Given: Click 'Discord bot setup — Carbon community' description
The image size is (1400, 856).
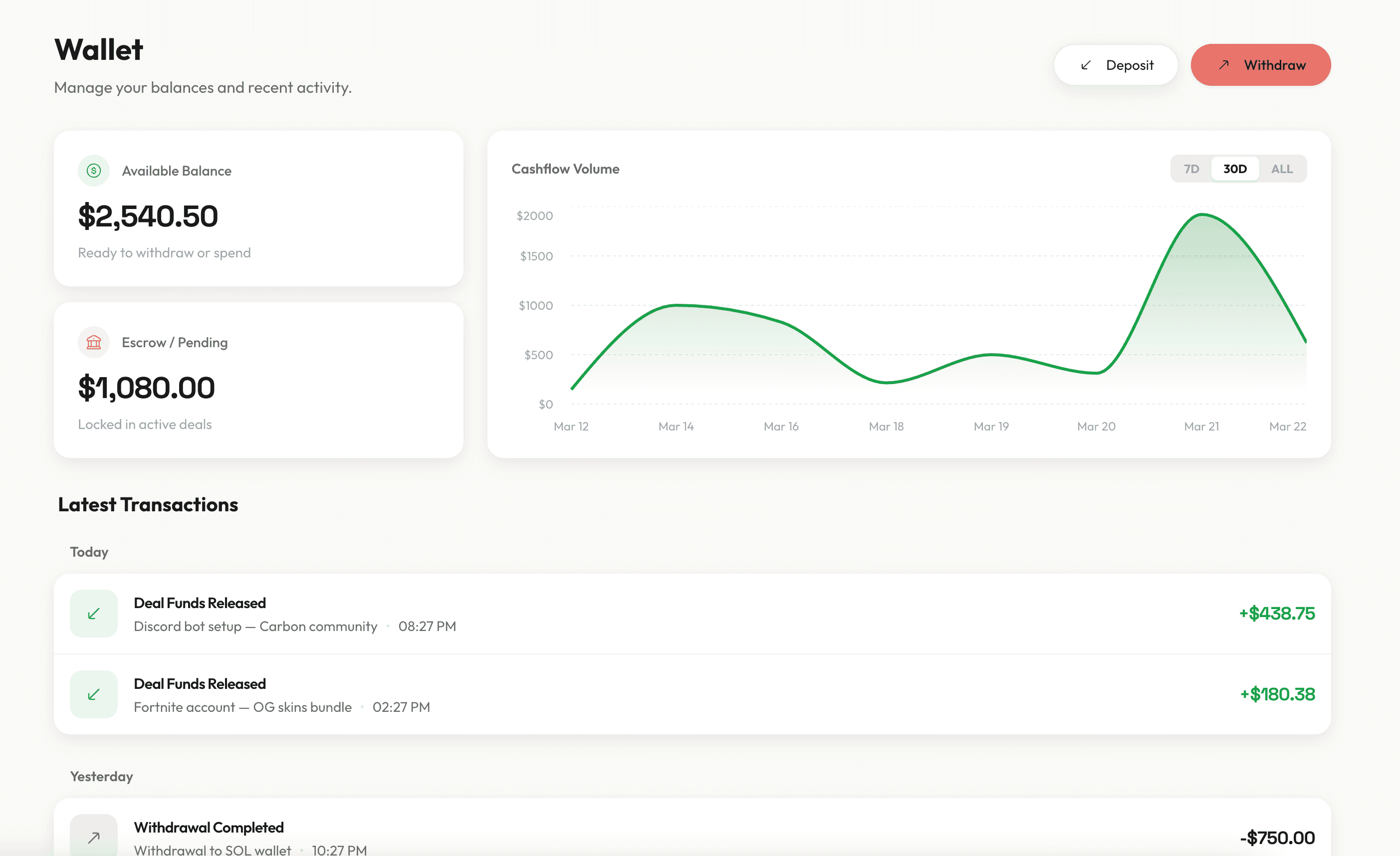Looking at the screenshot, I should pyautogui.click(x=255, y=626).
